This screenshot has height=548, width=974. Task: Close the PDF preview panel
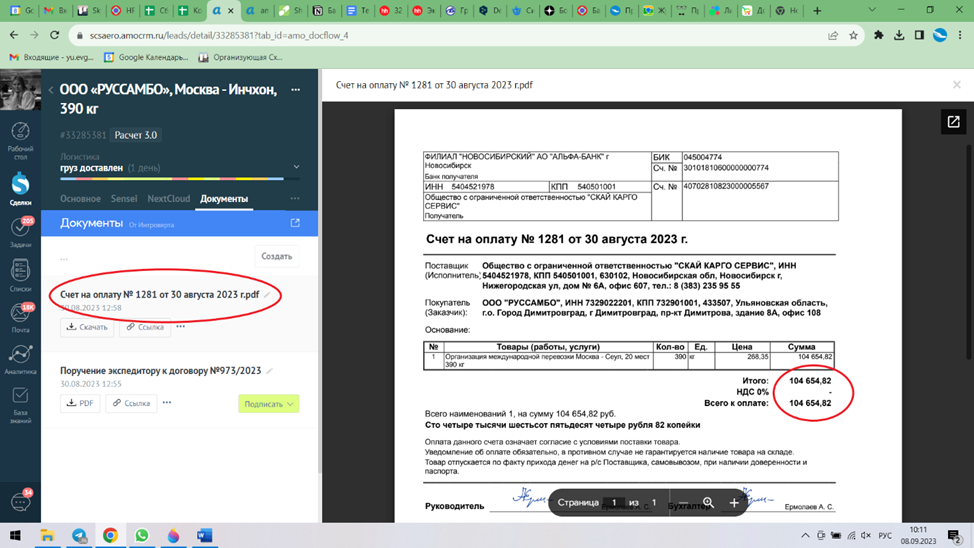click(956, 85)
